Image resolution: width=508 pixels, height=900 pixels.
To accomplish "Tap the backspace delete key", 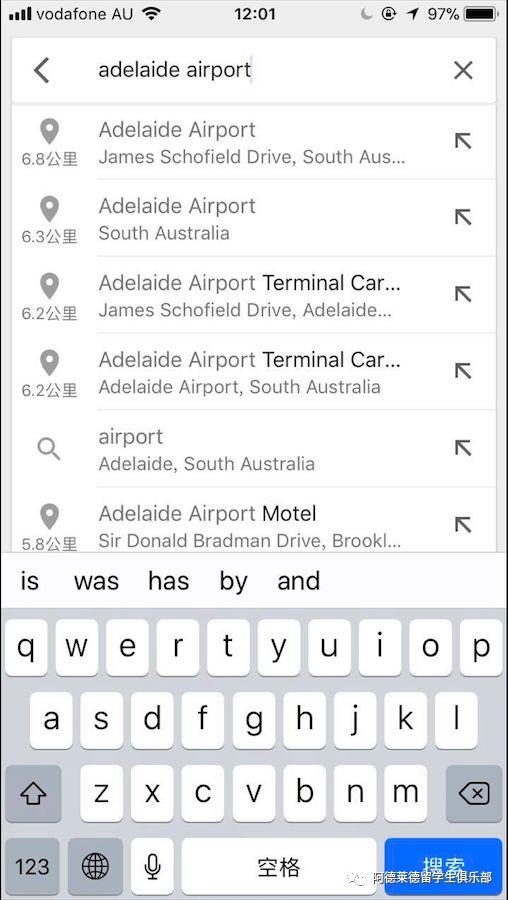I will (x=474, y=794).
